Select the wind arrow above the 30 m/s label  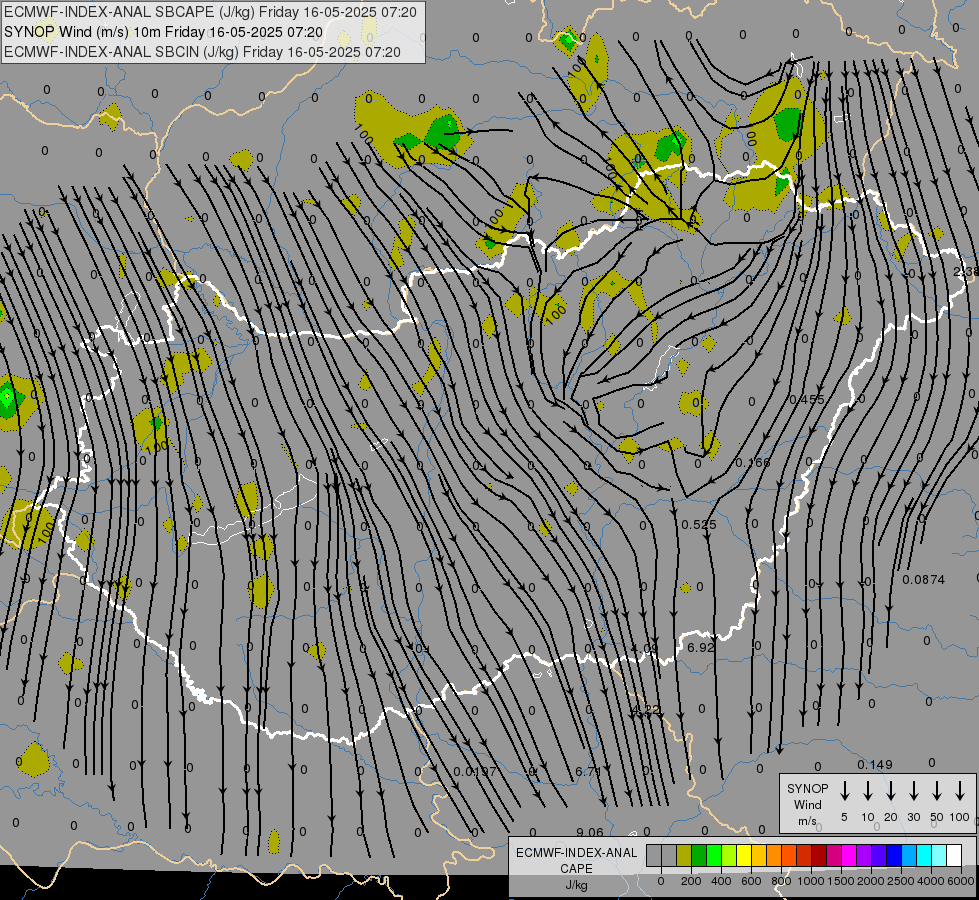click(x=914, y=791)
